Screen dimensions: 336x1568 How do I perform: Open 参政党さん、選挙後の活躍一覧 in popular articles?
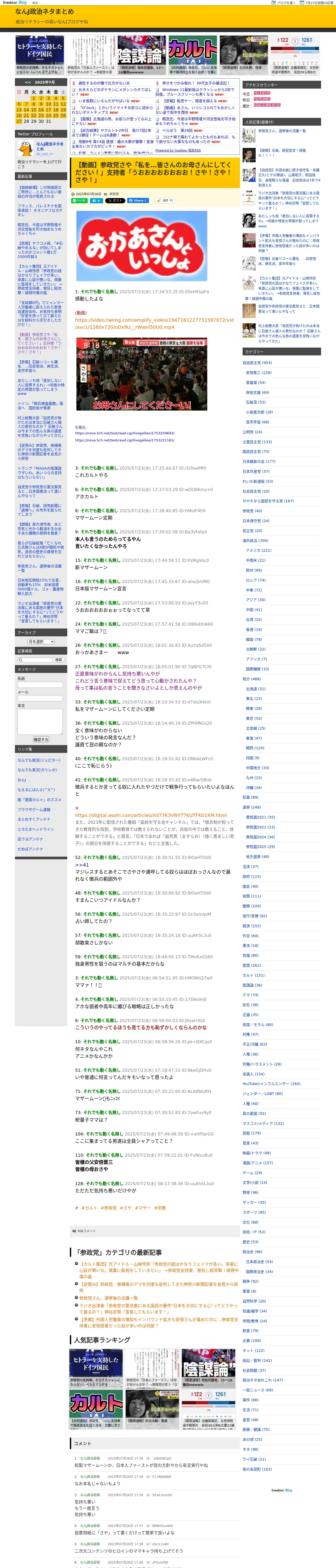(282, 131)
